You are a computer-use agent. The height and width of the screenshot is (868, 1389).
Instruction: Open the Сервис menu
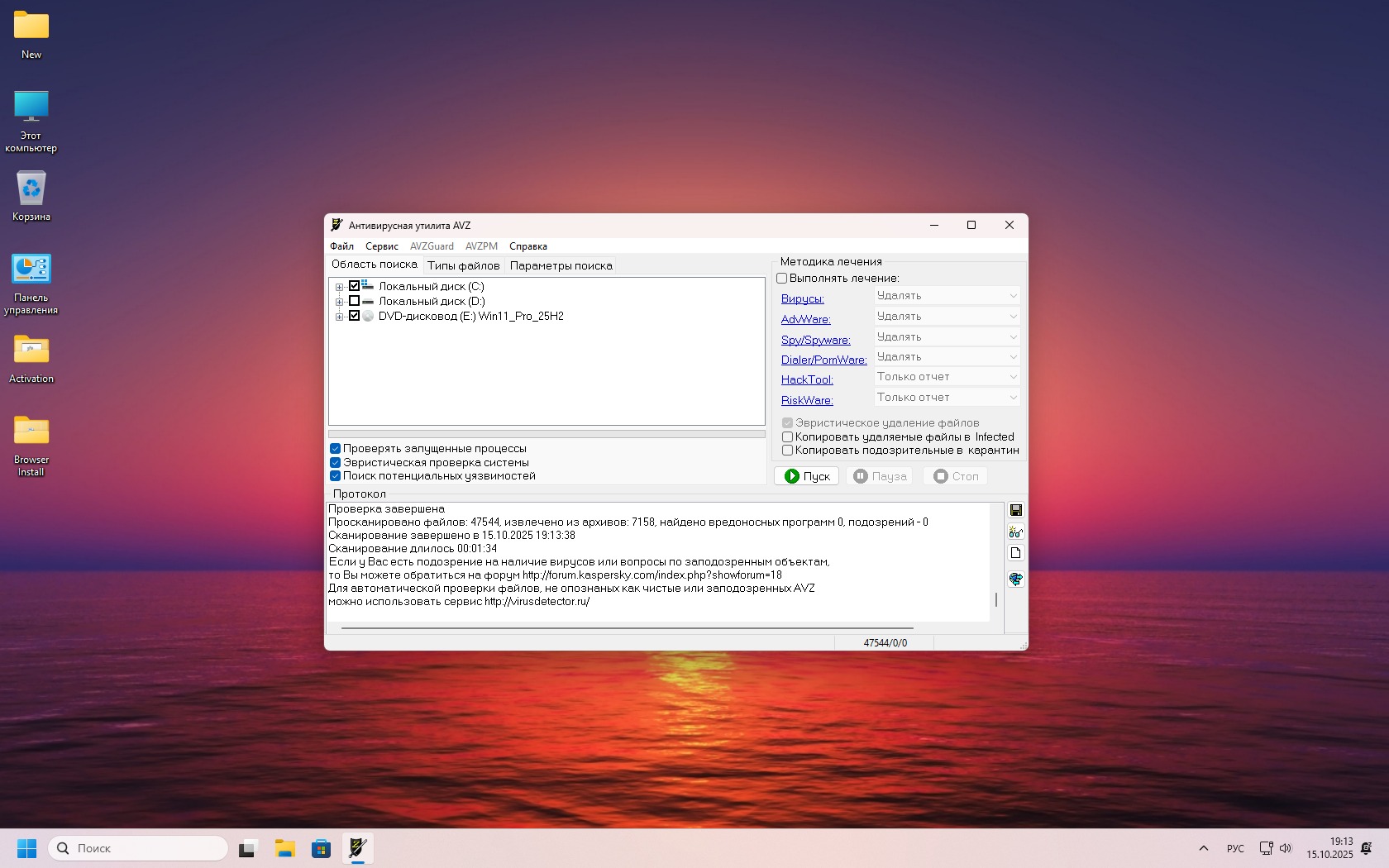[x=381, y=246]
